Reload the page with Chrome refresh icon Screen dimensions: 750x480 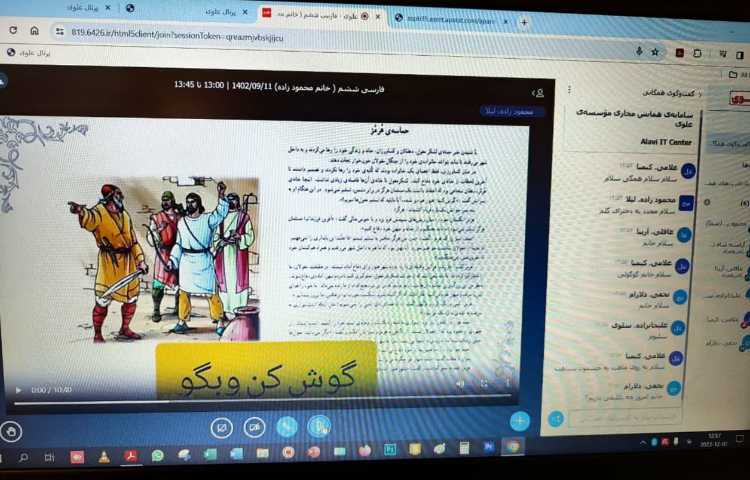click(x=13, y=30)
